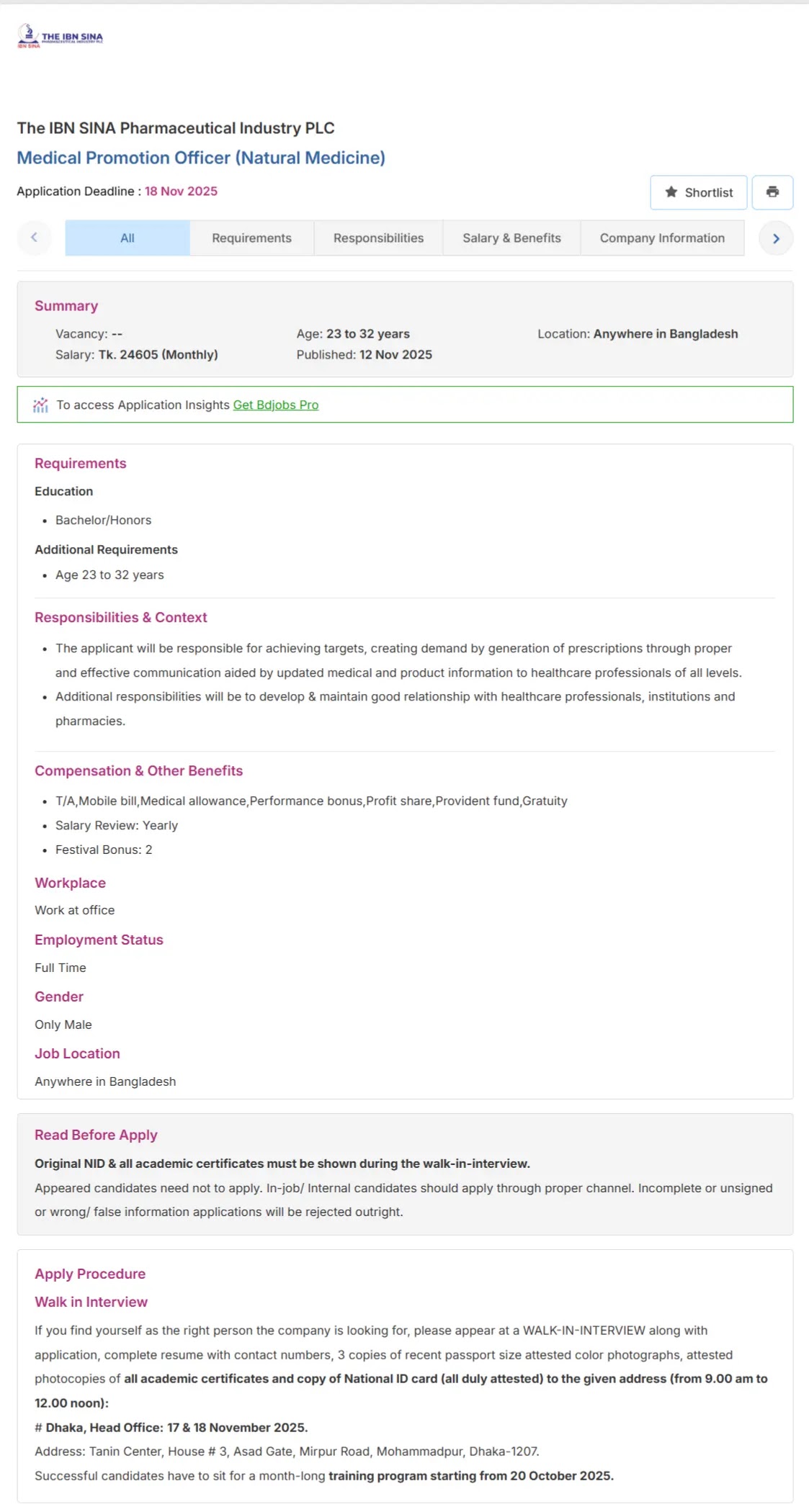Click the Summary section heading
Image resolution: width=809 pixels, height=1512 pixels.
[x=66, y=306]
